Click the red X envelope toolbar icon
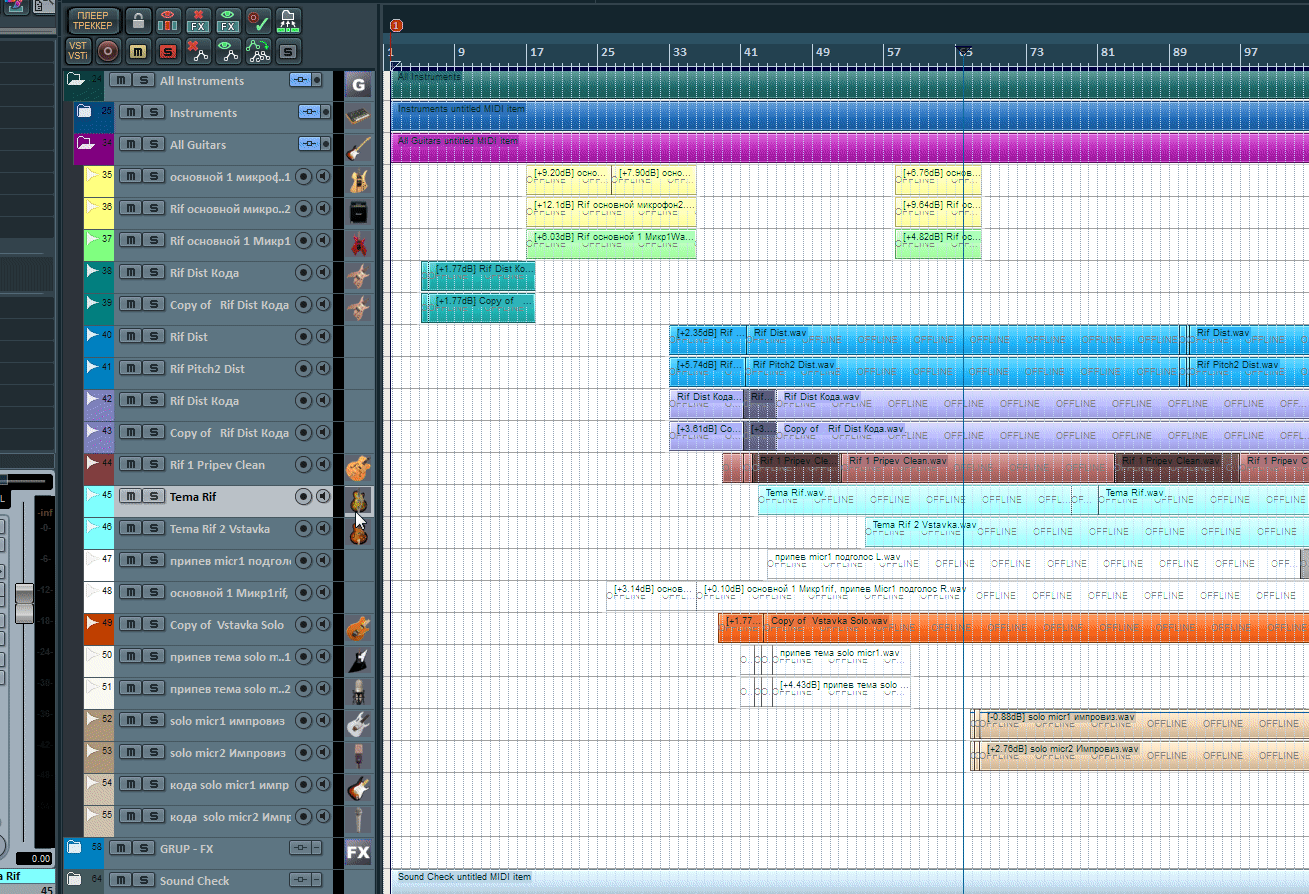Screen dimensions: 1309x894 coord(198,50)
